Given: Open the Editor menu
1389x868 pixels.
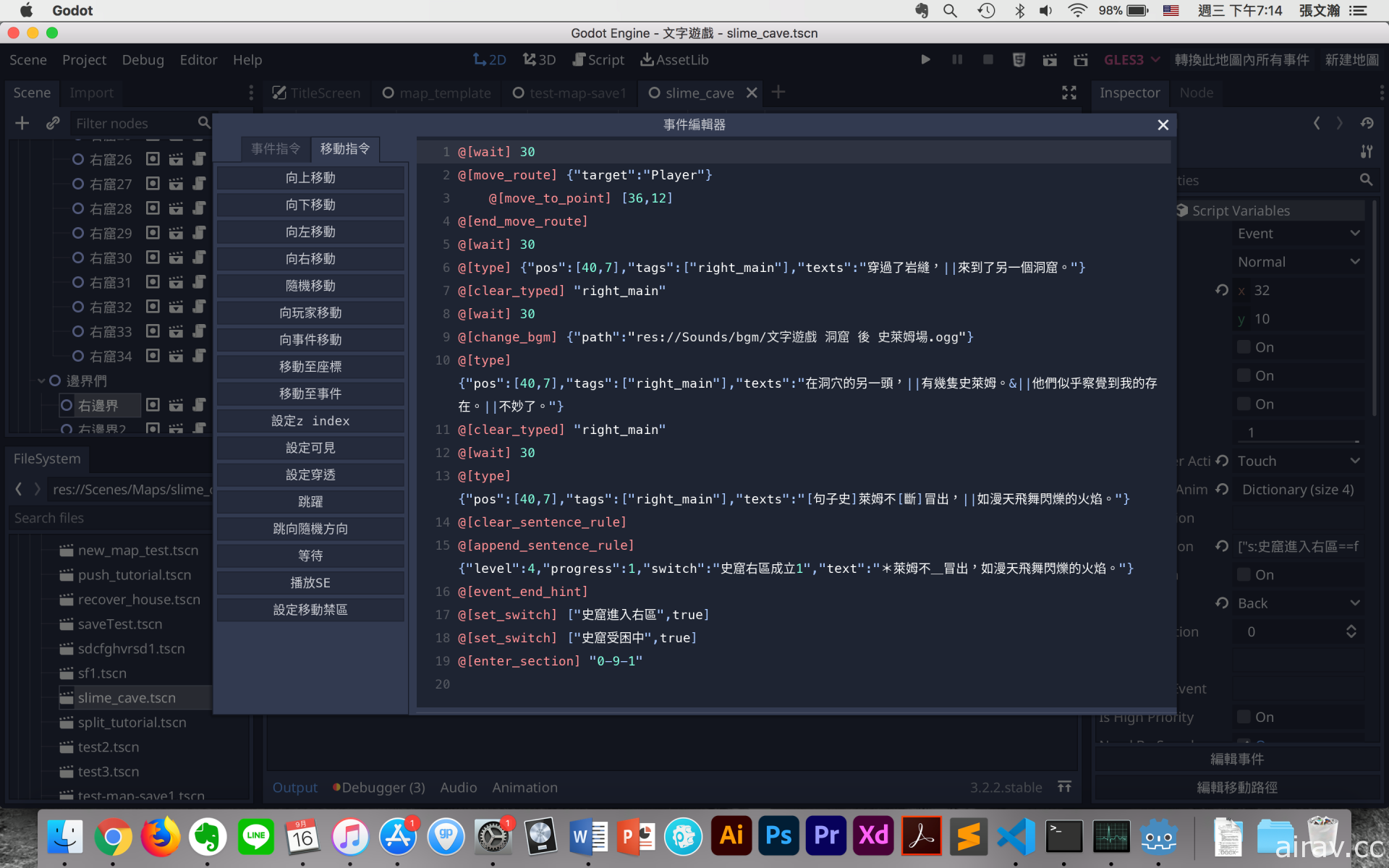Looking at the screenshot, I should point(198,60).
